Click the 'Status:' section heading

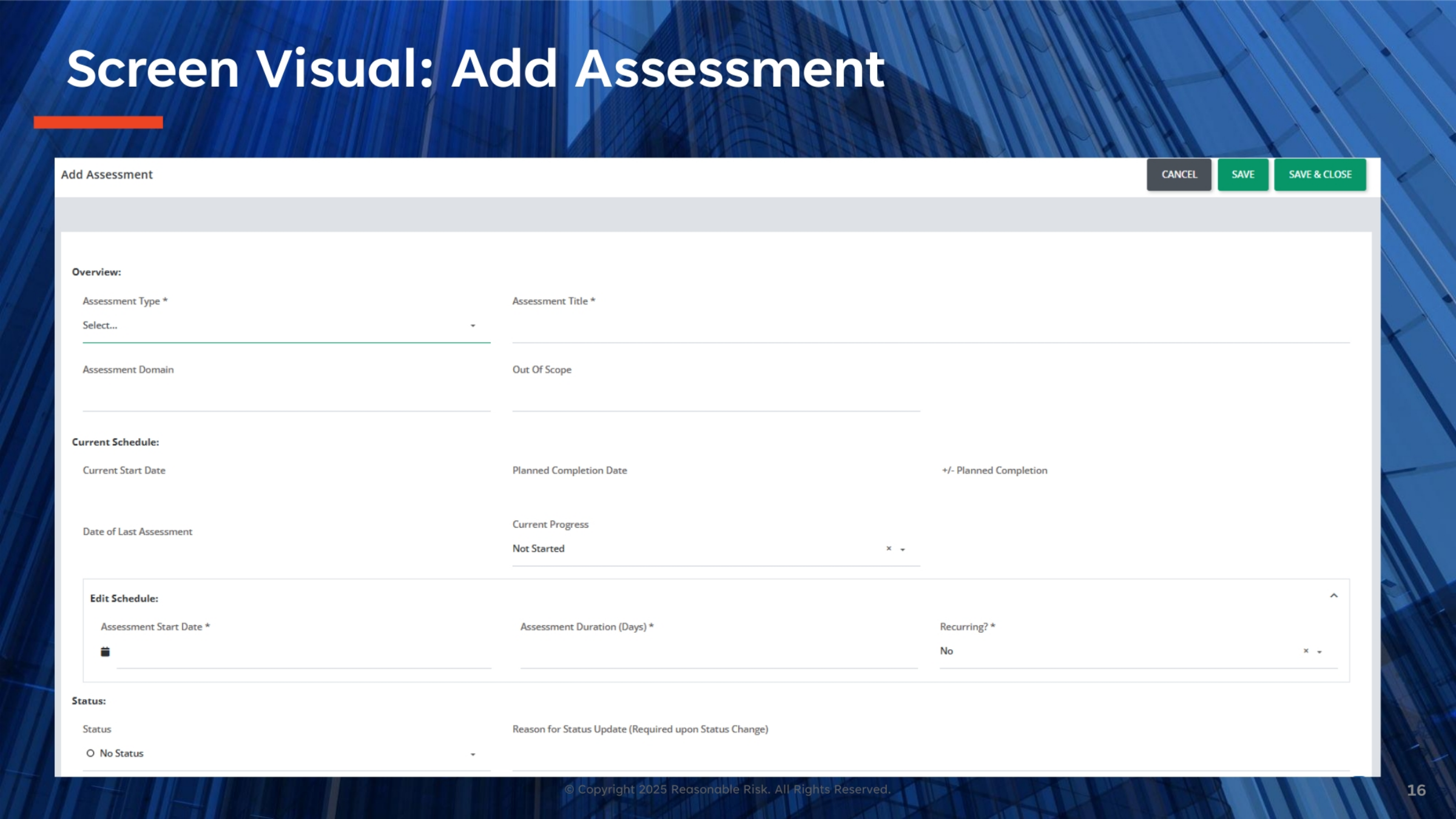[x=89, y=701]
